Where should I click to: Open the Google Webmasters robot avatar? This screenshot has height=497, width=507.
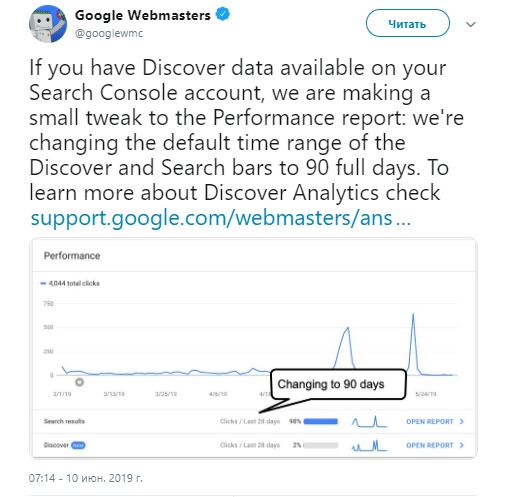tap(48, 24)
